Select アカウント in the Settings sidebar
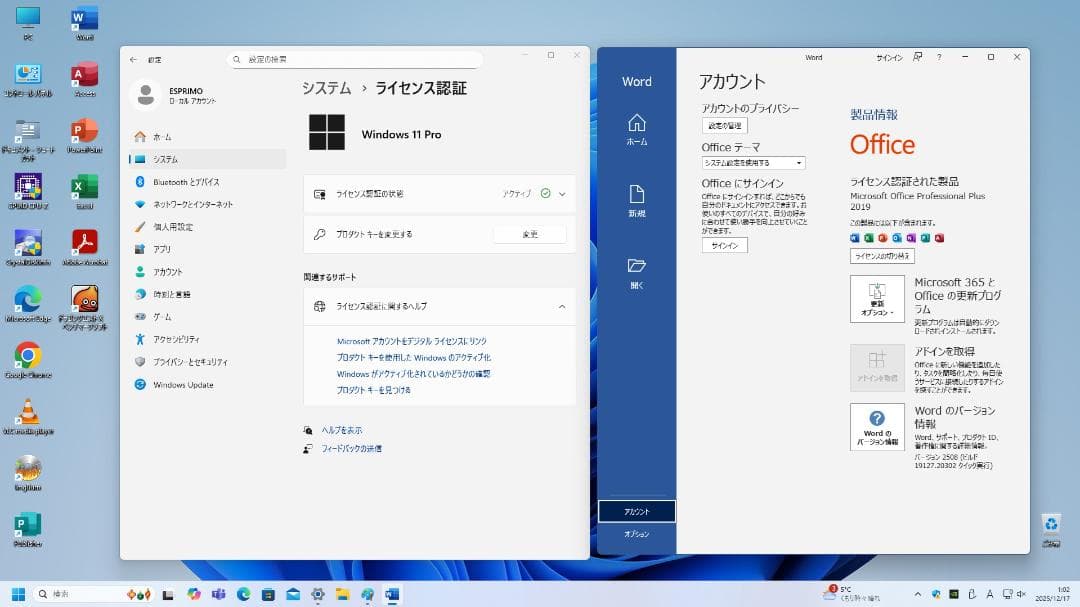1080x607 pixels. point(171,272)
